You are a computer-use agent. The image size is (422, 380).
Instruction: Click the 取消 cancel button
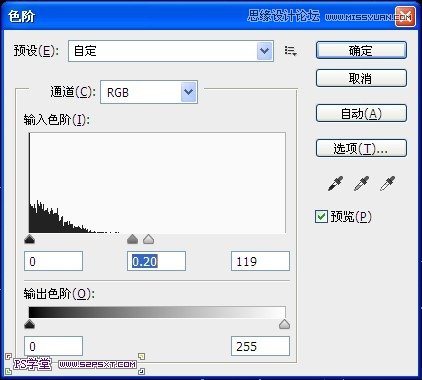(361, 78)
